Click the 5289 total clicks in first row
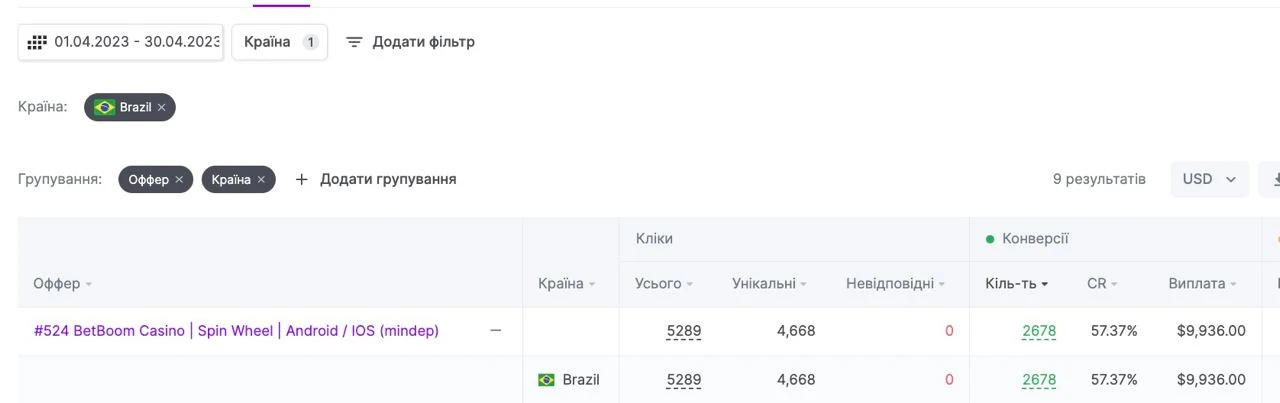This screenshot has height=403, width=1280. (684, 331)
